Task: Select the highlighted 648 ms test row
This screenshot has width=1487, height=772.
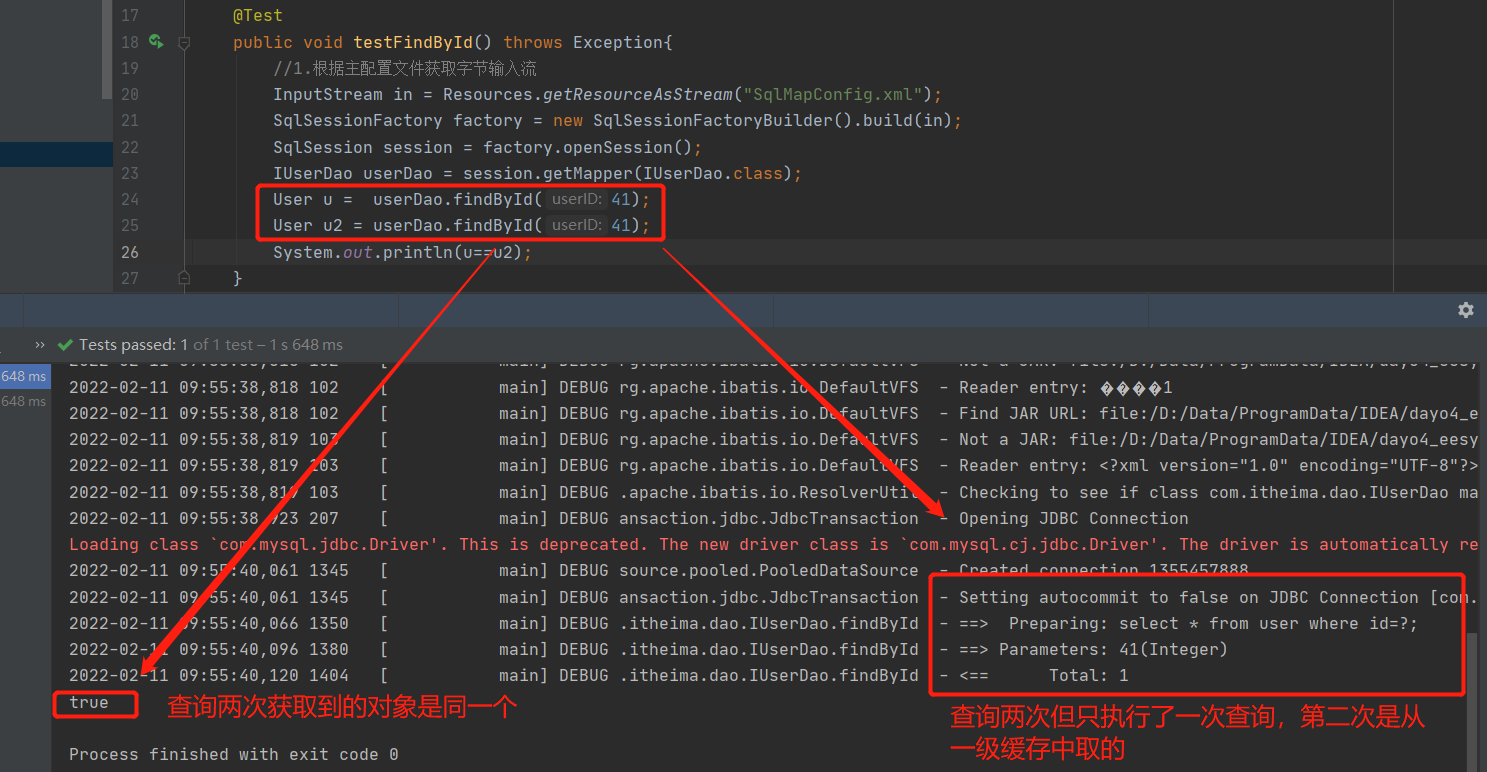Action: [24, 376]
